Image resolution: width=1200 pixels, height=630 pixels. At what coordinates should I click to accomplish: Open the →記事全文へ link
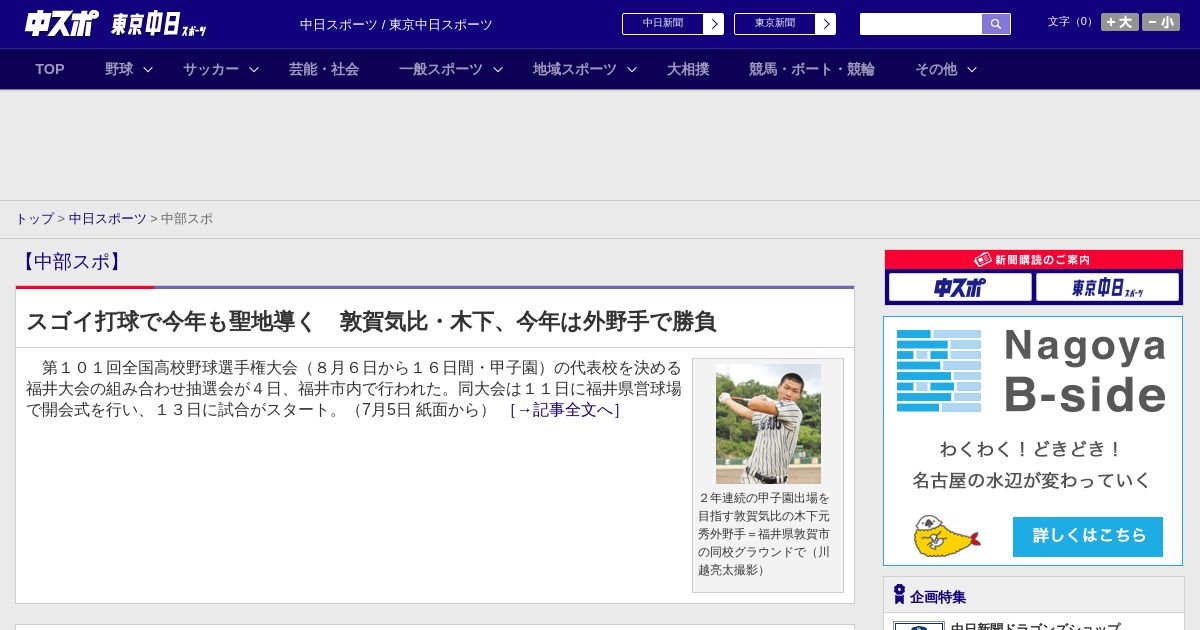pos(565,410)
